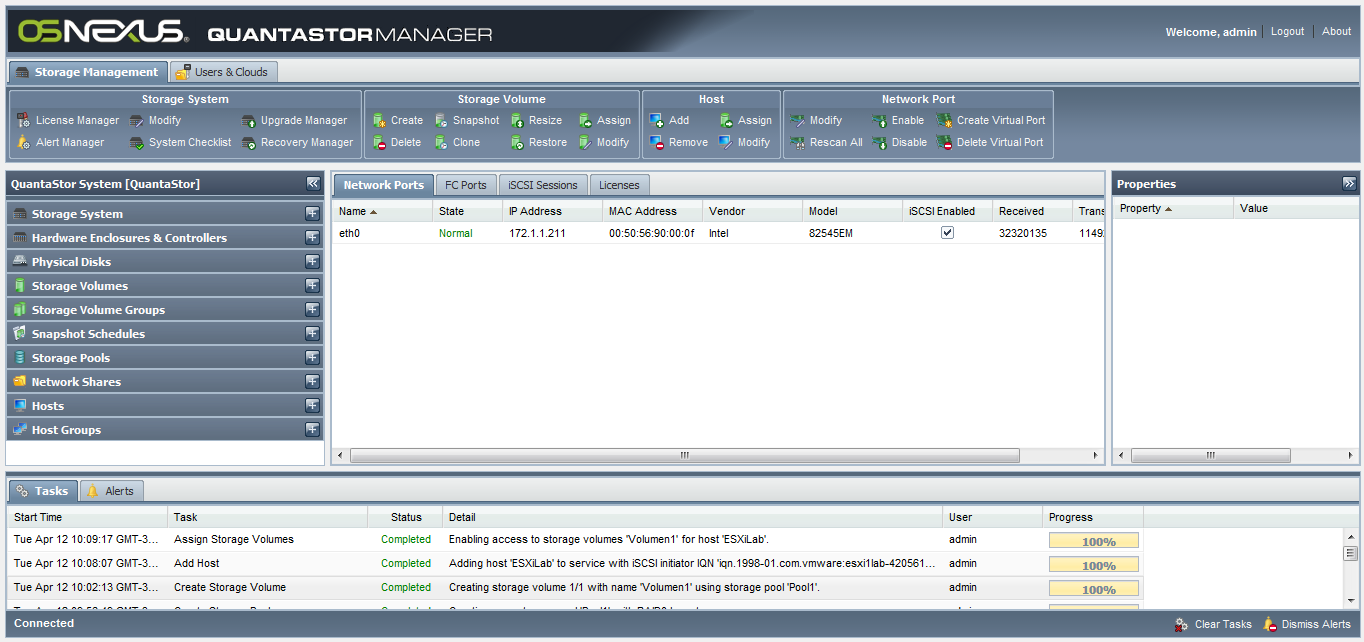Image resolution: width=1364 pixels, height=642 pixels.
Task: Expand the Host Groups section
Action: tap(313, 429)
